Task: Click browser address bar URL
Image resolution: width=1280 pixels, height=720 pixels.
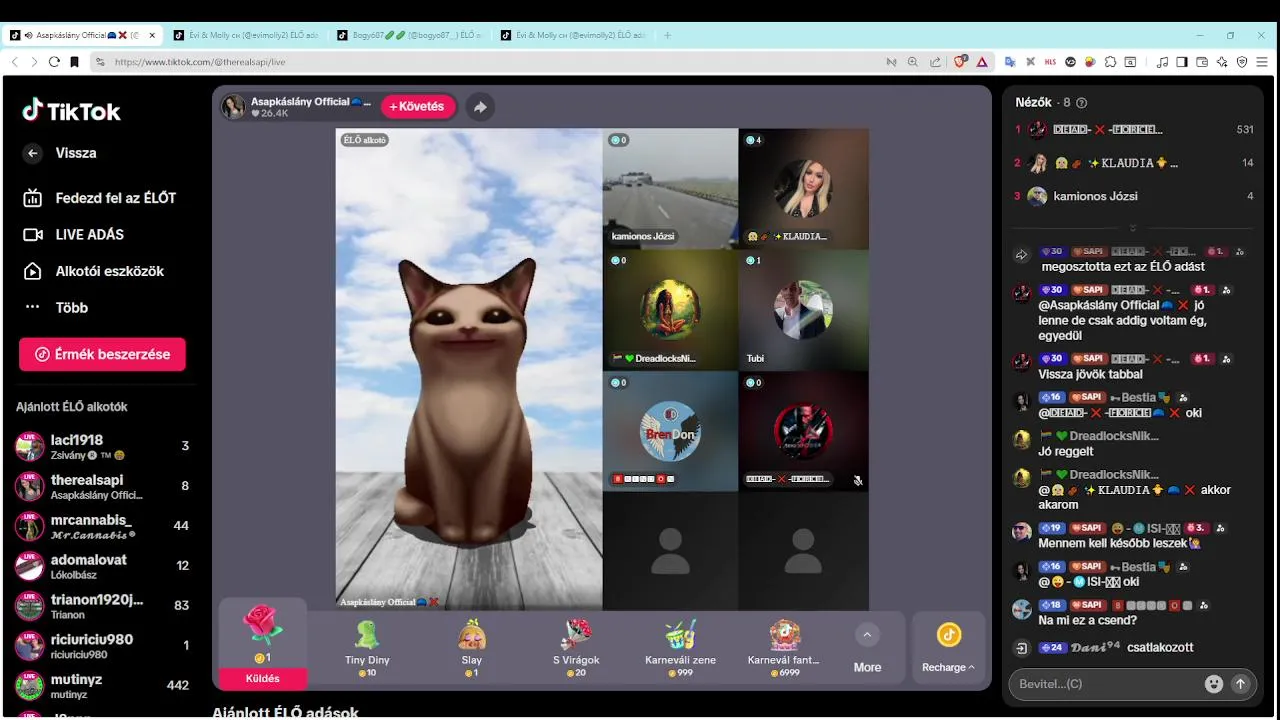Action: [x=200, y=62]
